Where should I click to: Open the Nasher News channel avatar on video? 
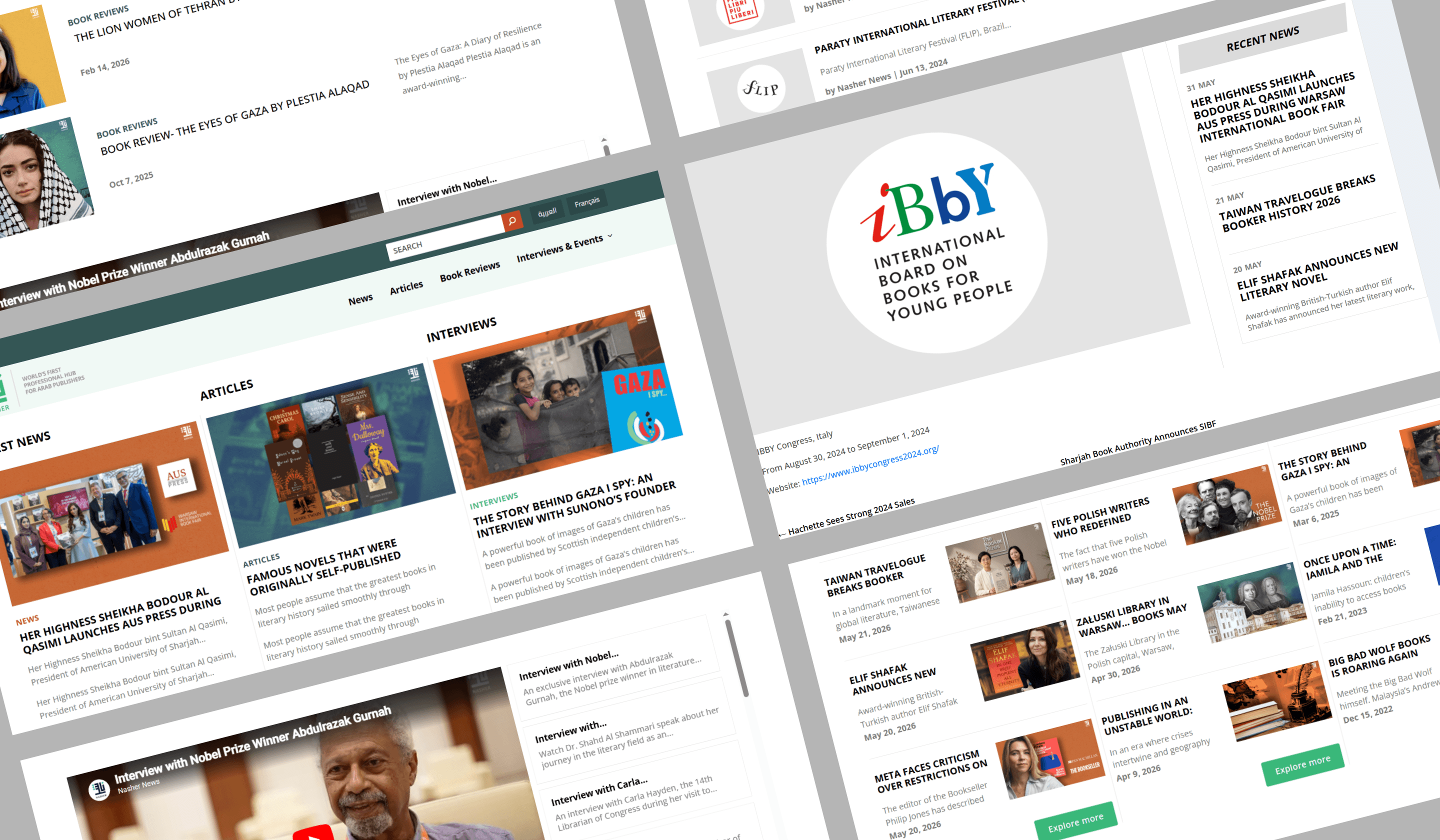click(99, 789)
